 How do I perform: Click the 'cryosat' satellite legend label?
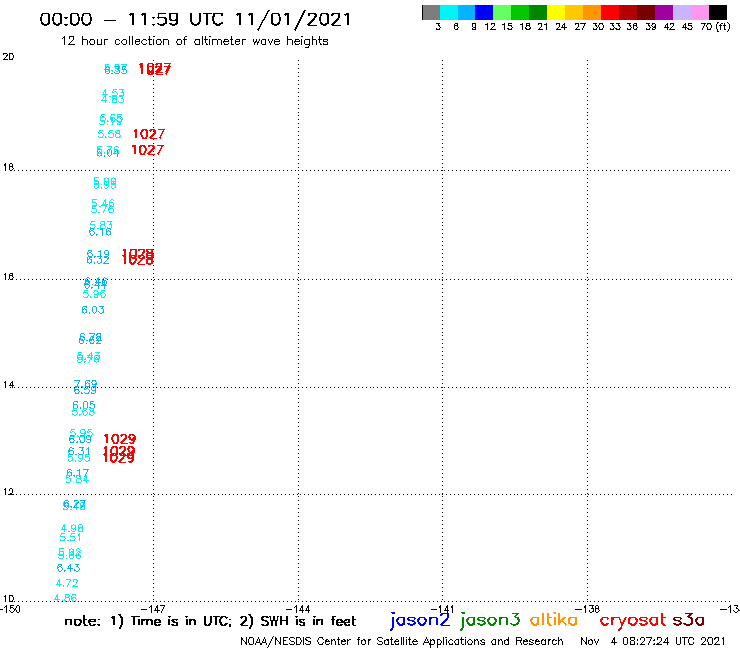(x=632, y=620)
